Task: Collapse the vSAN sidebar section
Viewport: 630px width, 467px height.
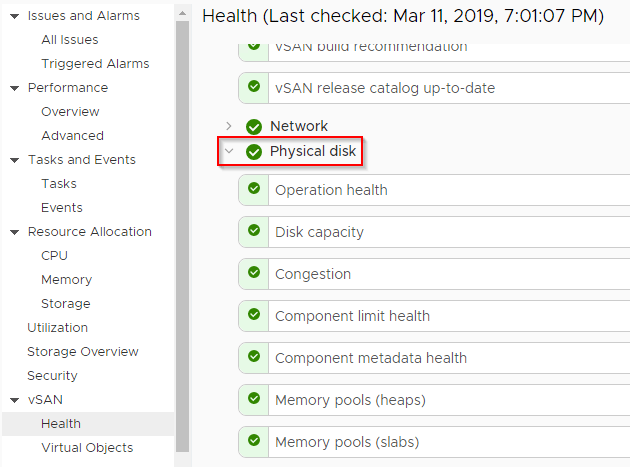Action: [x=14, y=400]
